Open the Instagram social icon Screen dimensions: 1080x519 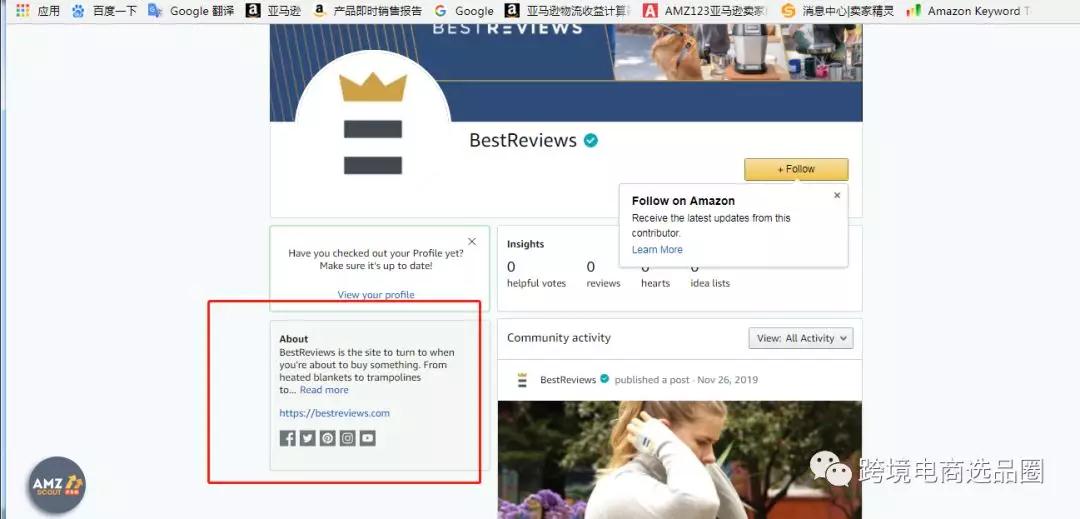click(x=348, y=438)
